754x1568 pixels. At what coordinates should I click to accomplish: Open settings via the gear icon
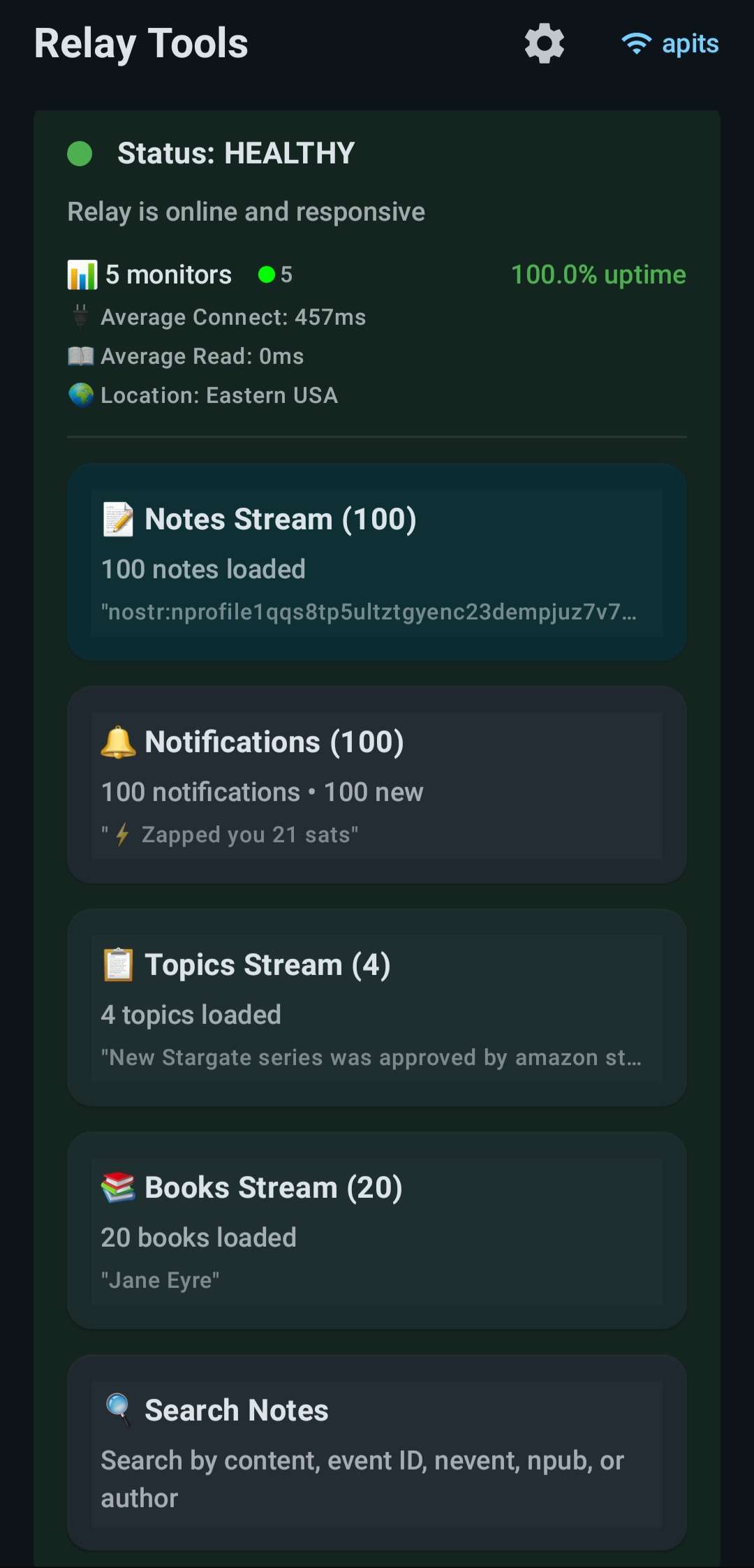(545, 43)
